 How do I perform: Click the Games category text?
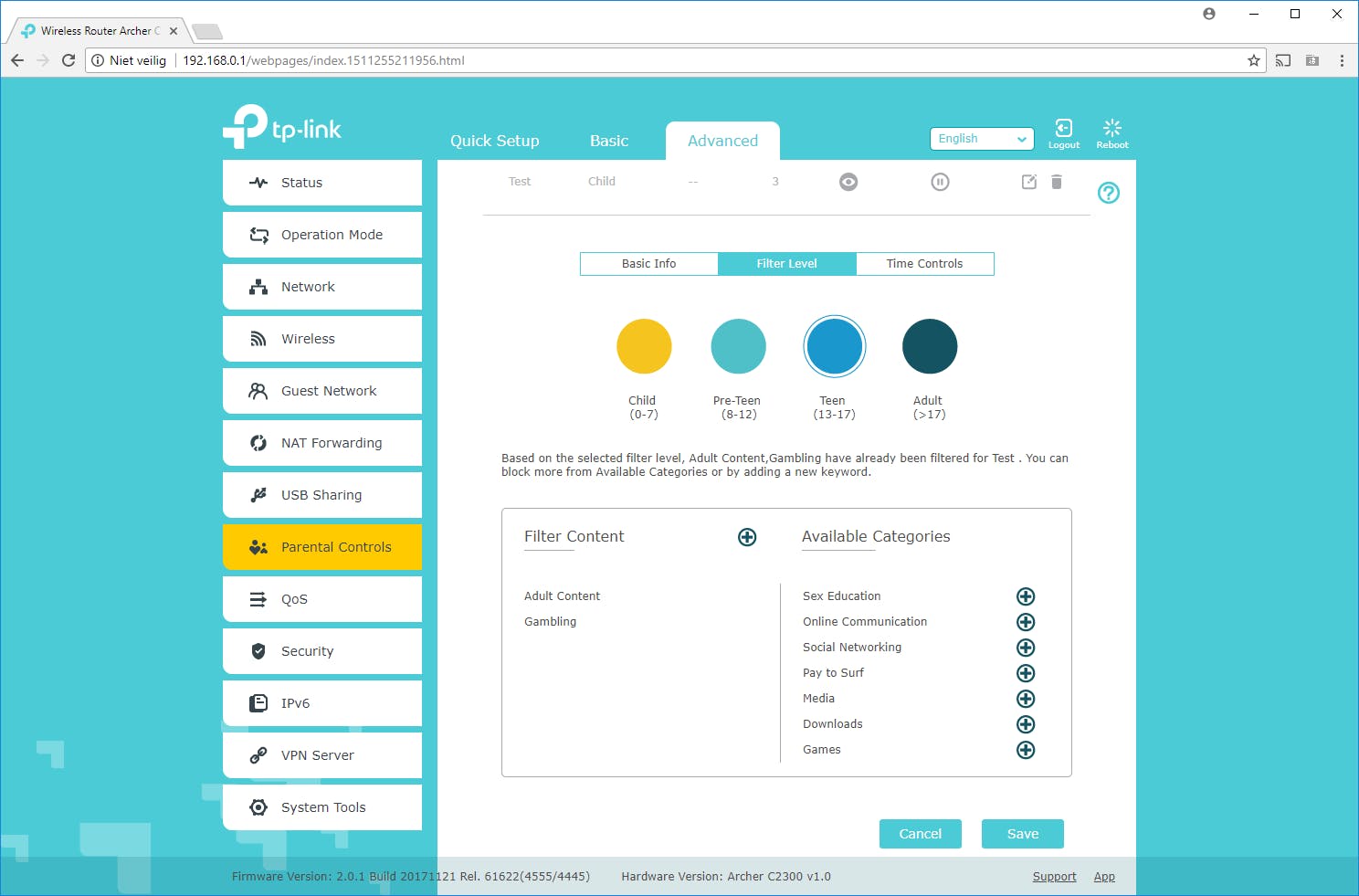point(821,750)
